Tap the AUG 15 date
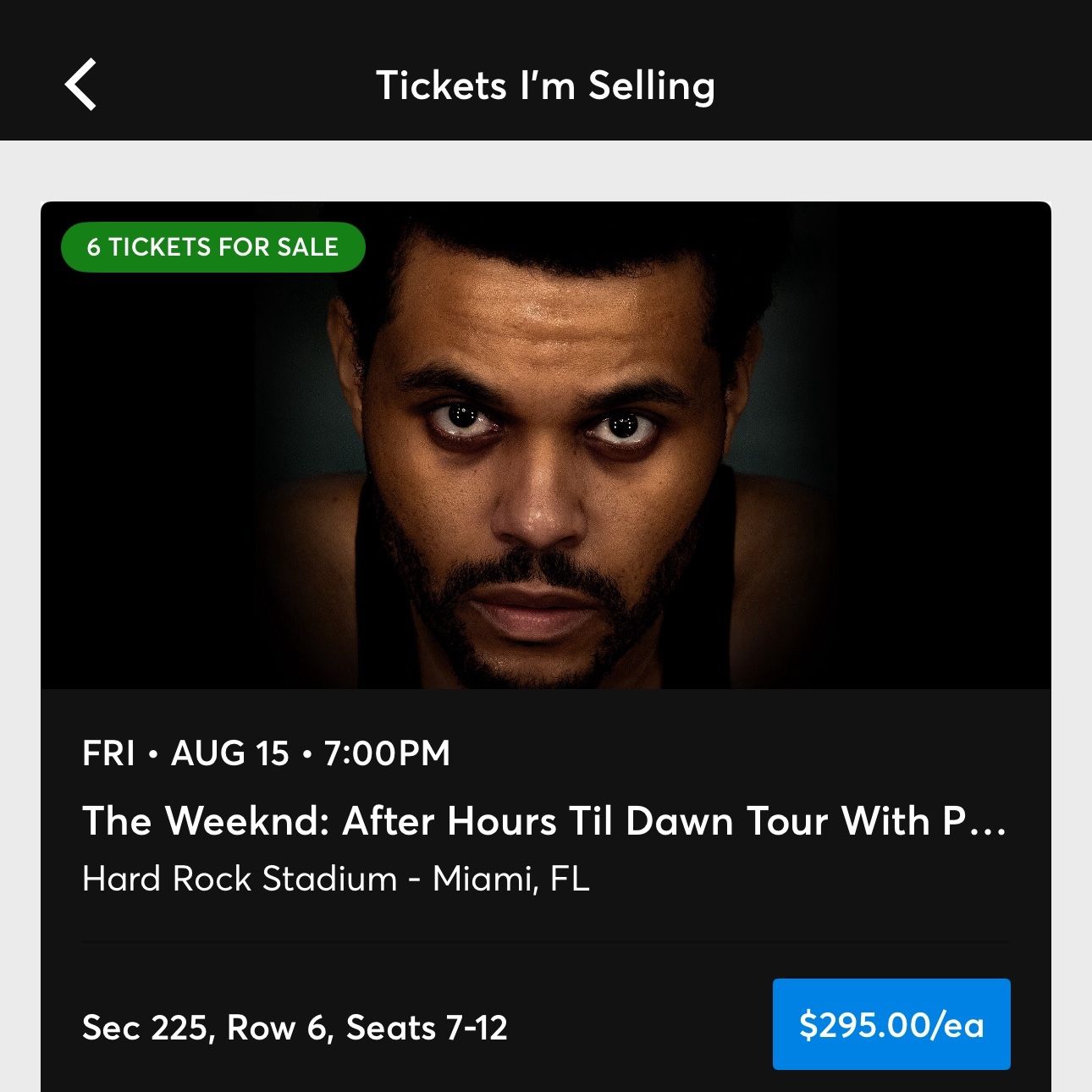Viewport: 1092px width, 1092px height. coord(230,753)
